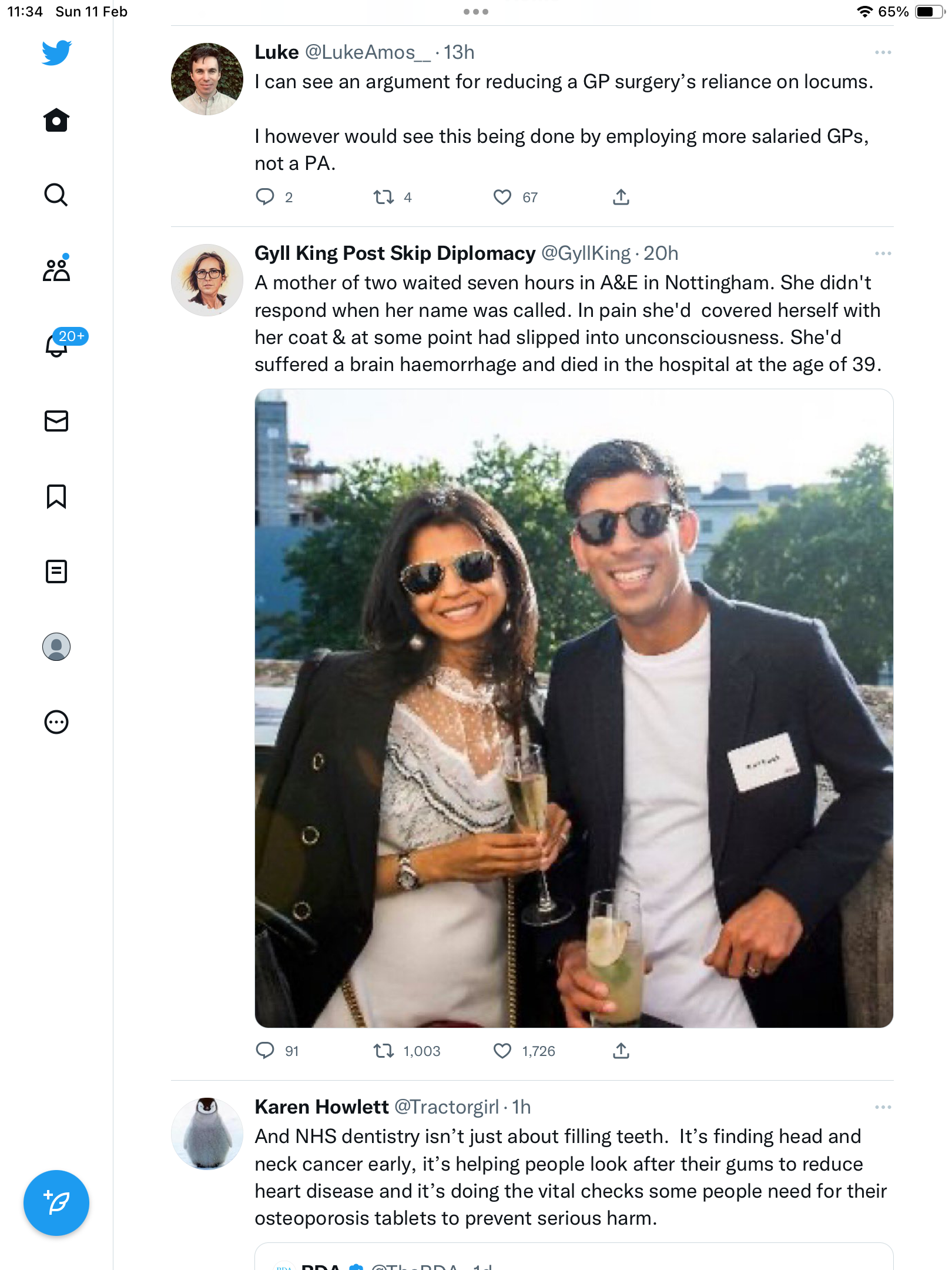Share Gyll King's tweet via share icon

[x=621, y=1051]
